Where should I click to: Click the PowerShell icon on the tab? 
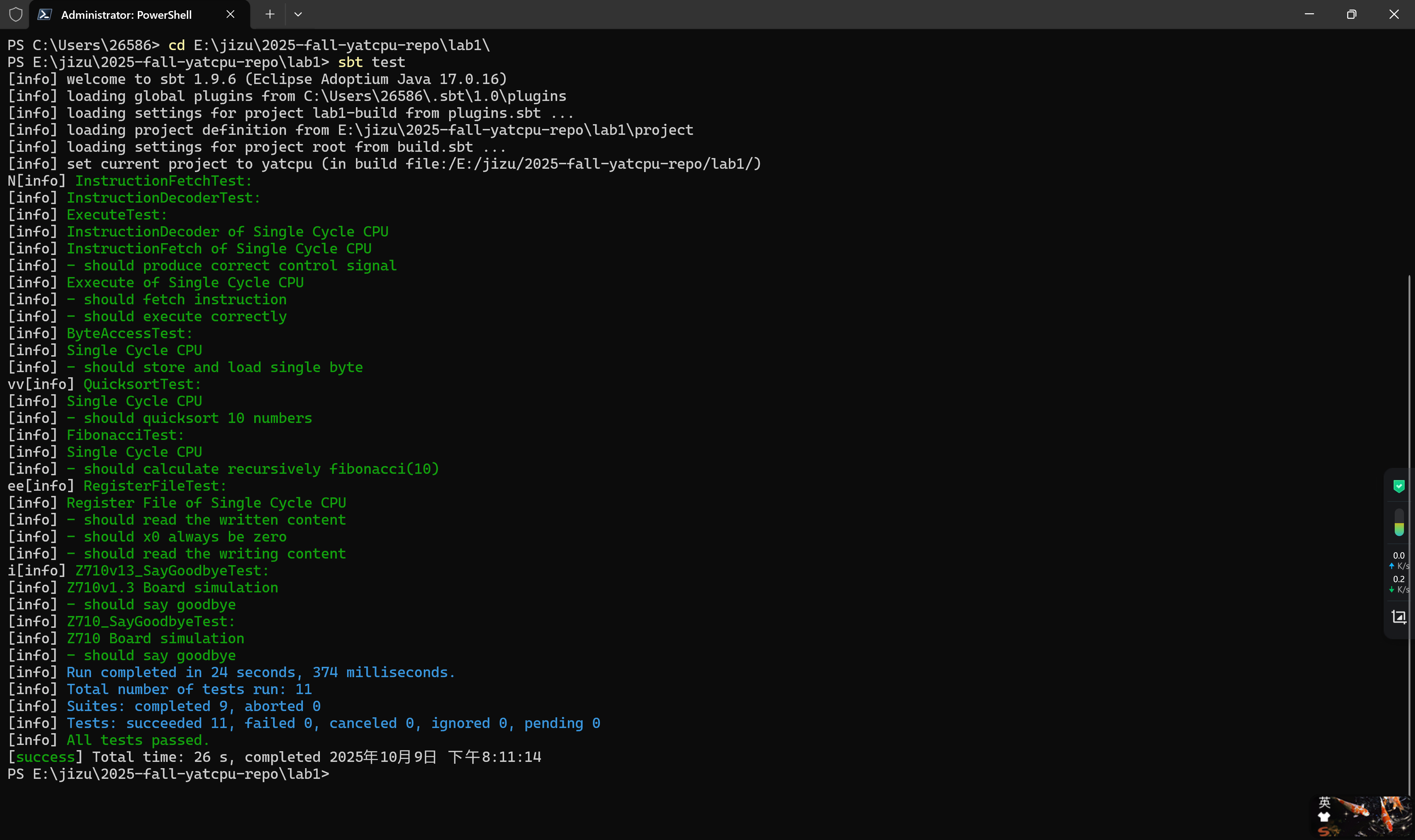coord(45,14)
